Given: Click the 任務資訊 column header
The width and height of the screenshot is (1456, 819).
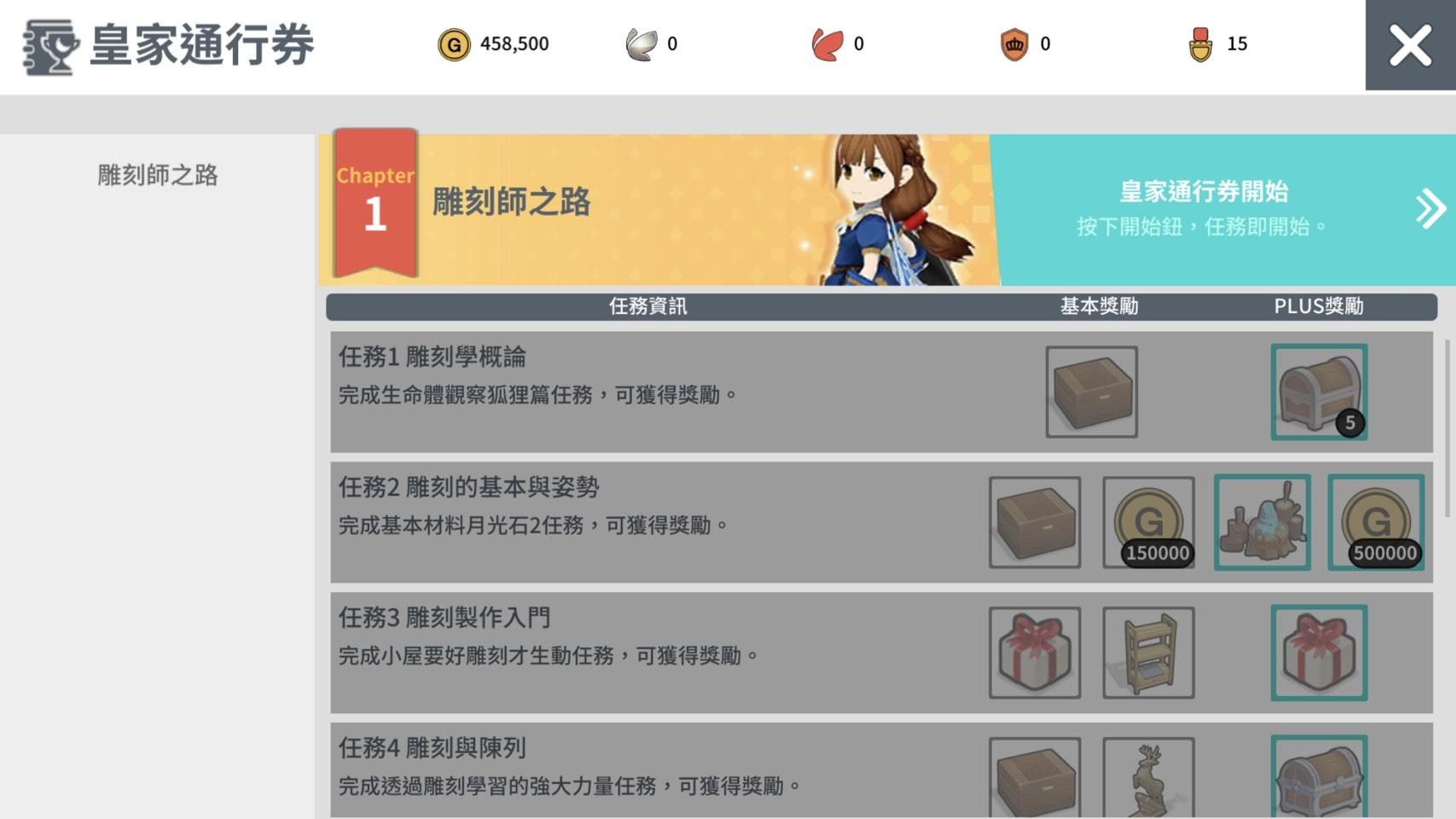Looking at the screenshot, I should pos(647,306).
